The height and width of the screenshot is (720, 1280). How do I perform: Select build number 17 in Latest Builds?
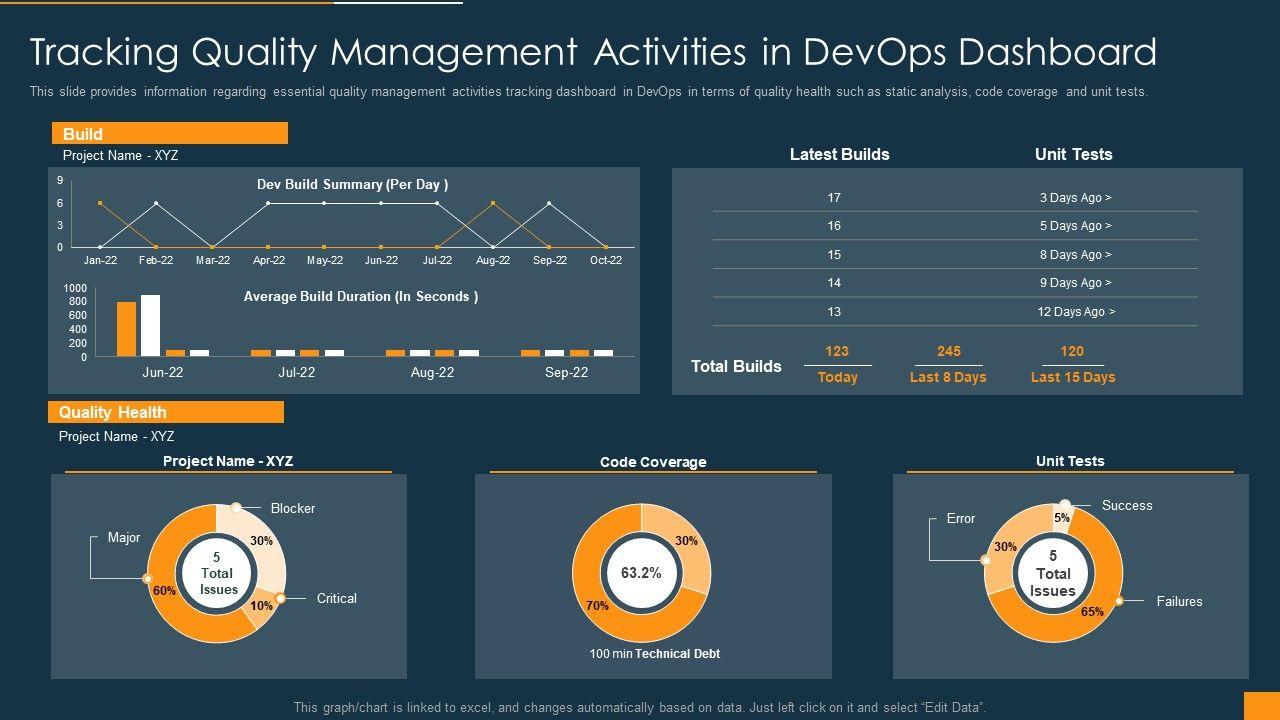[833, 198]
